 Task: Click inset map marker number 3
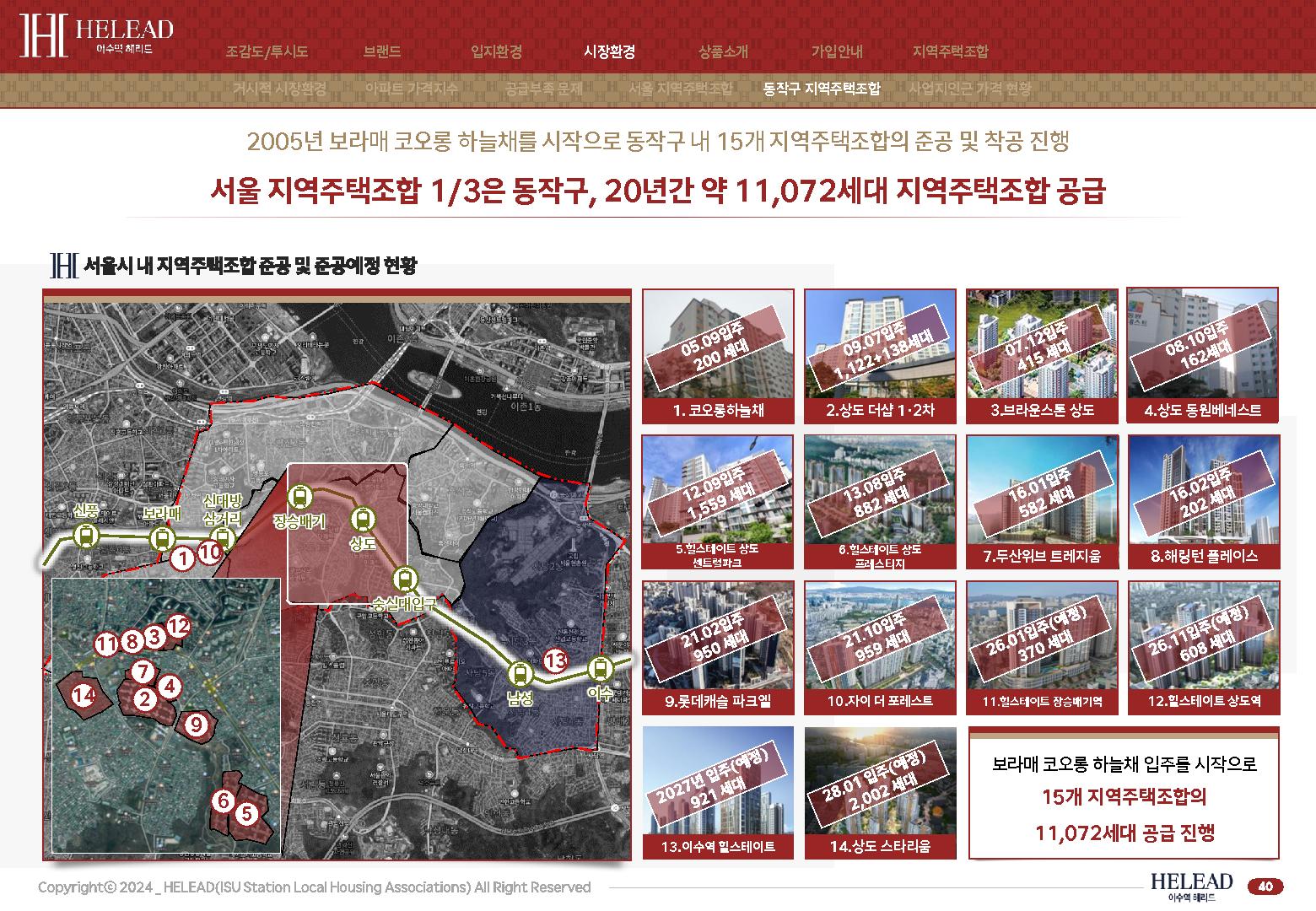[154, 636]
